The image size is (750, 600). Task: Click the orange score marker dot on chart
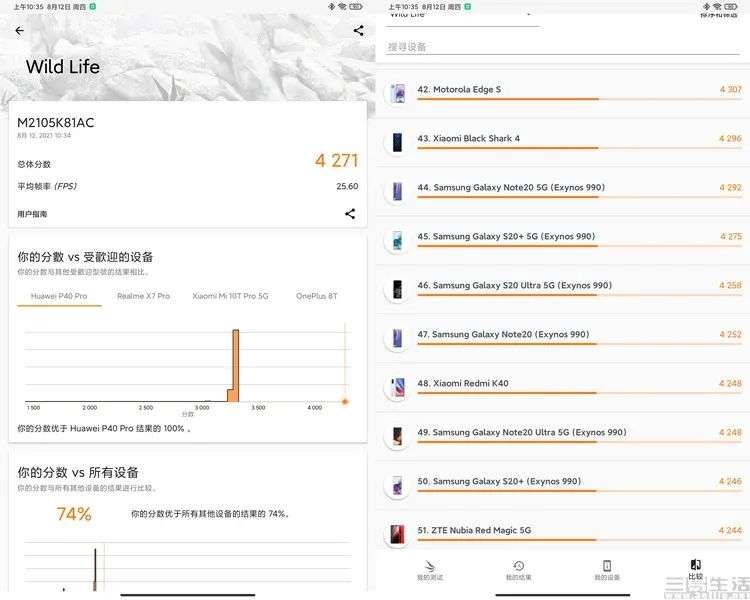click(345, 401)
